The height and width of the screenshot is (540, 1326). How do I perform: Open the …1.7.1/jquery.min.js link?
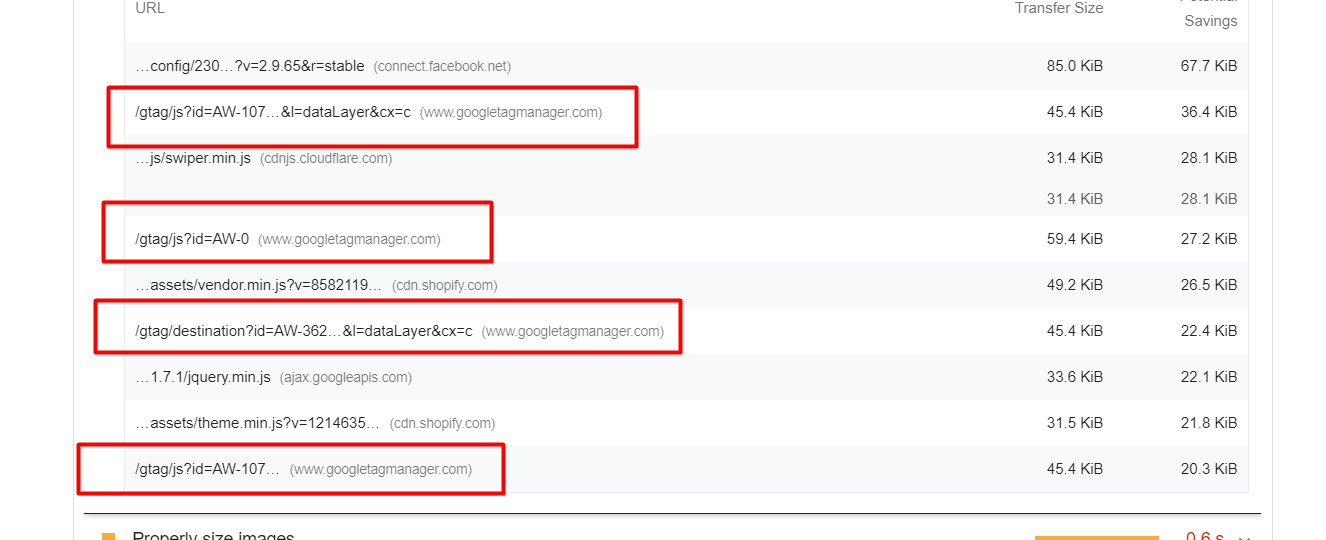coord(203,377)
